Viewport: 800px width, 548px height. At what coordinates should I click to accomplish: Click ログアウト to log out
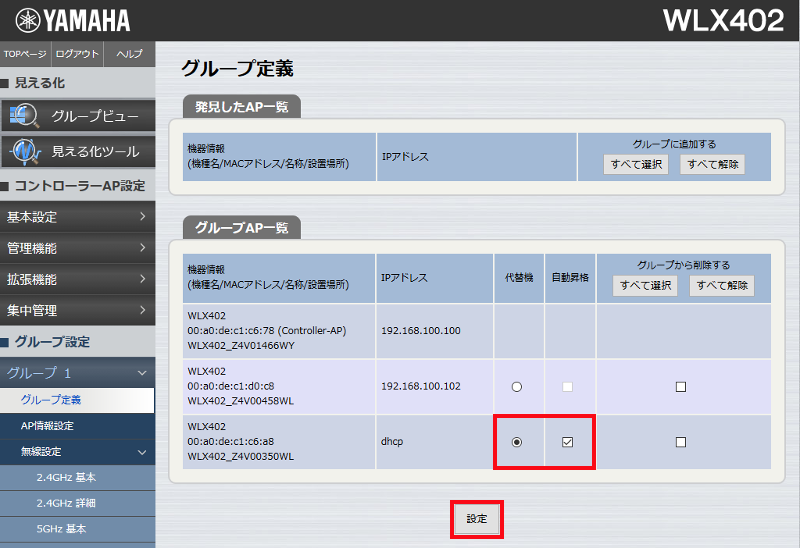tap(77, 54)
